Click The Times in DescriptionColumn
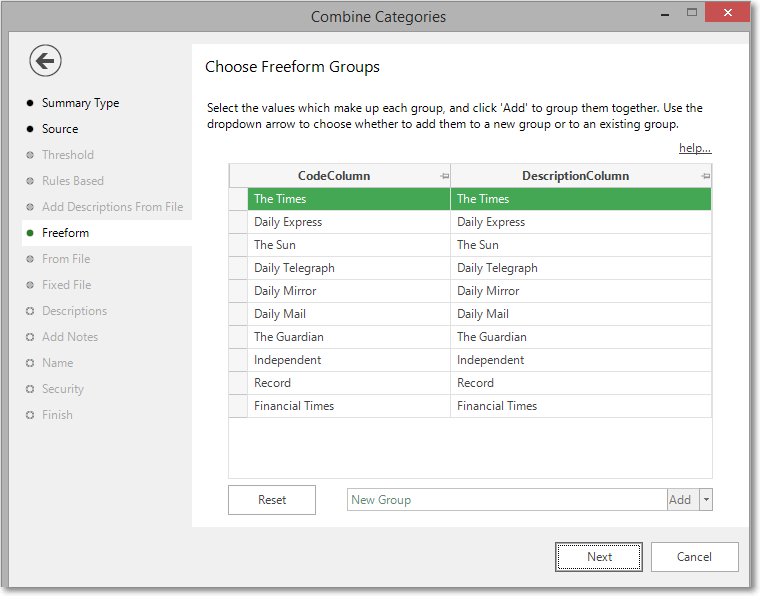Screen dimensions: 760x596 click(x=581, y=199)
